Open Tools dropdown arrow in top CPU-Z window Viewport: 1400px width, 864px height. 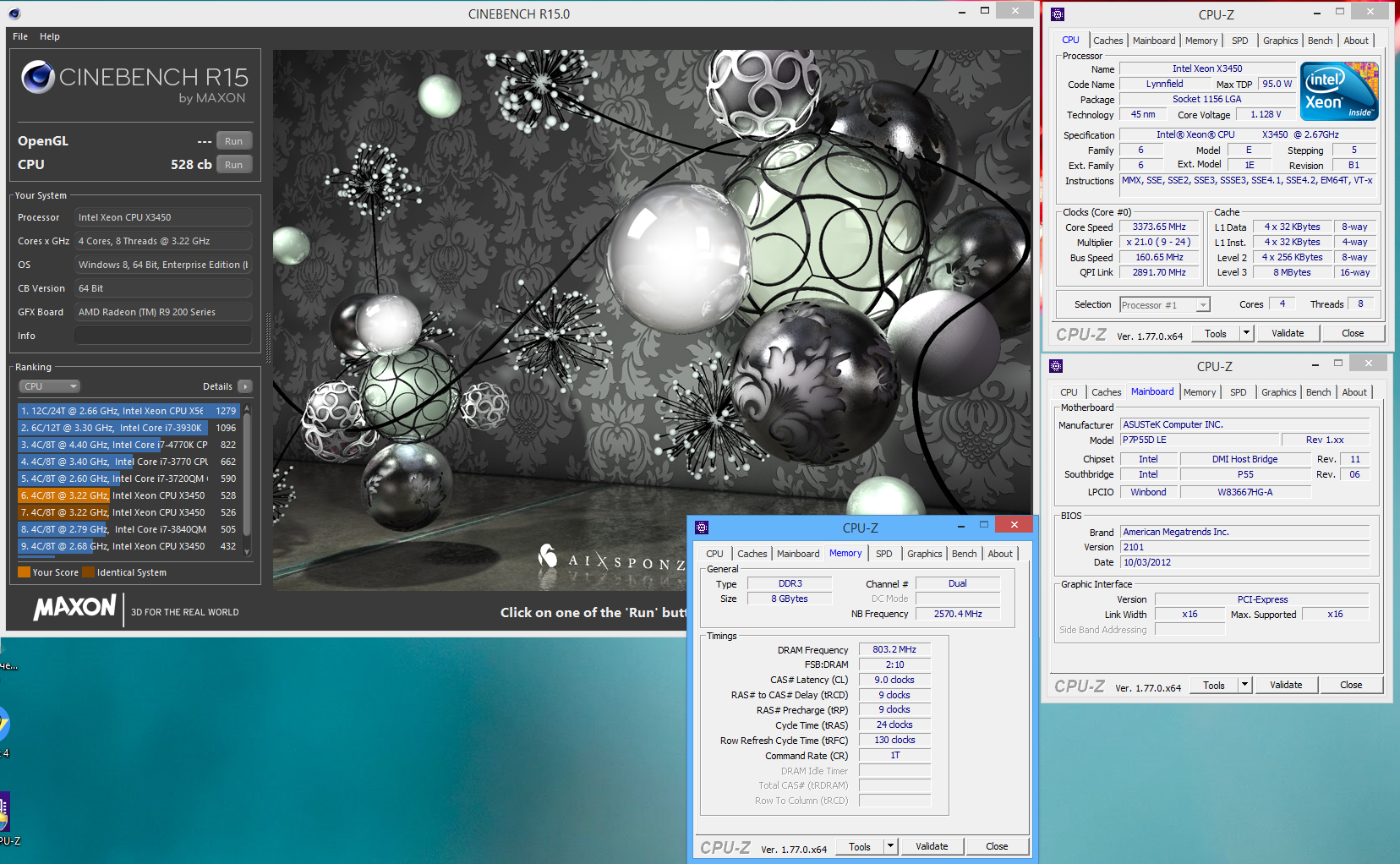(1245, 333)
